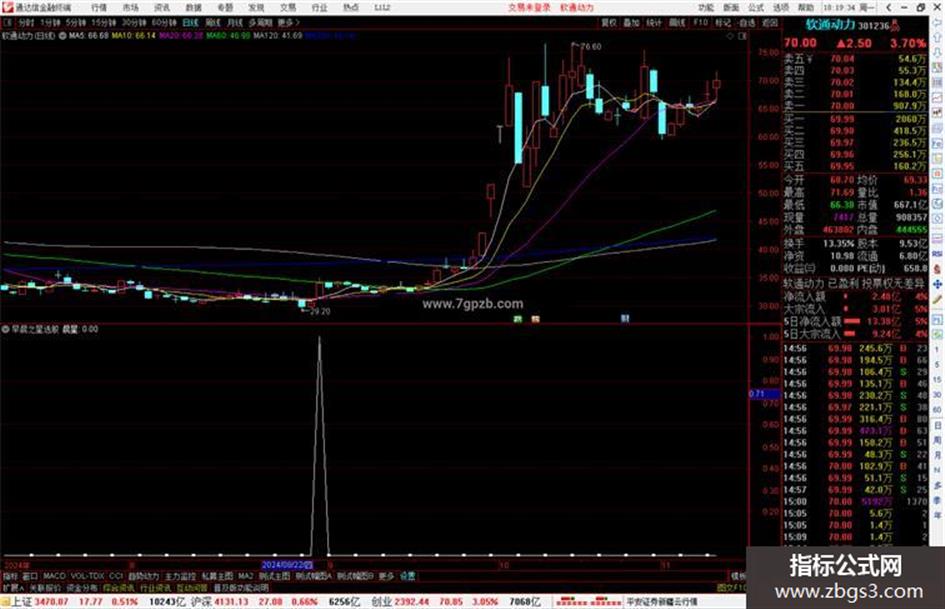Screen dimensions: 945x609
Task: Click the 画线 drawing button
Action: [677, 22]
